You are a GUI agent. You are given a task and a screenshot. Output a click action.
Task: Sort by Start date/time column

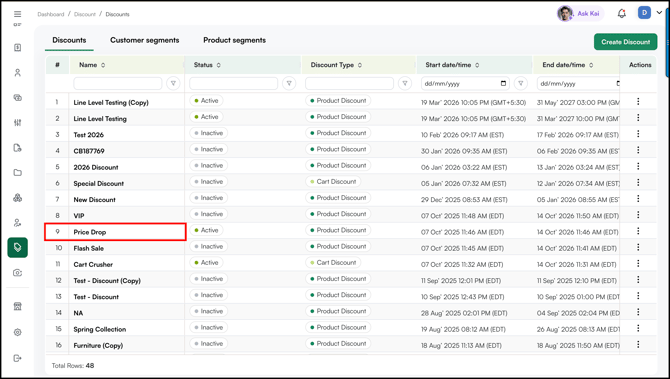point(477,65)
